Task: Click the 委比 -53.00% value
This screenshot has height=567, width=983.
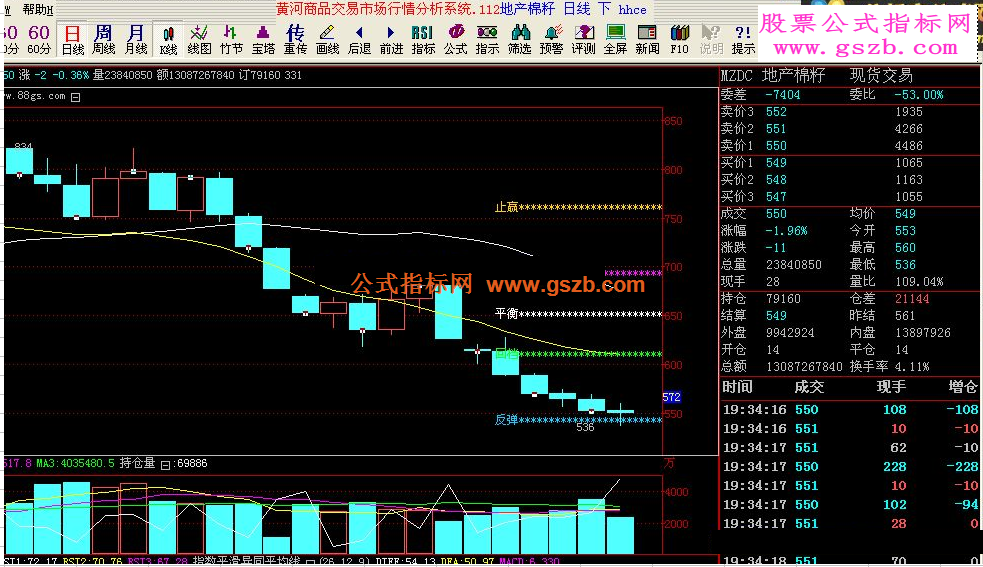Action: pos(918,95)
